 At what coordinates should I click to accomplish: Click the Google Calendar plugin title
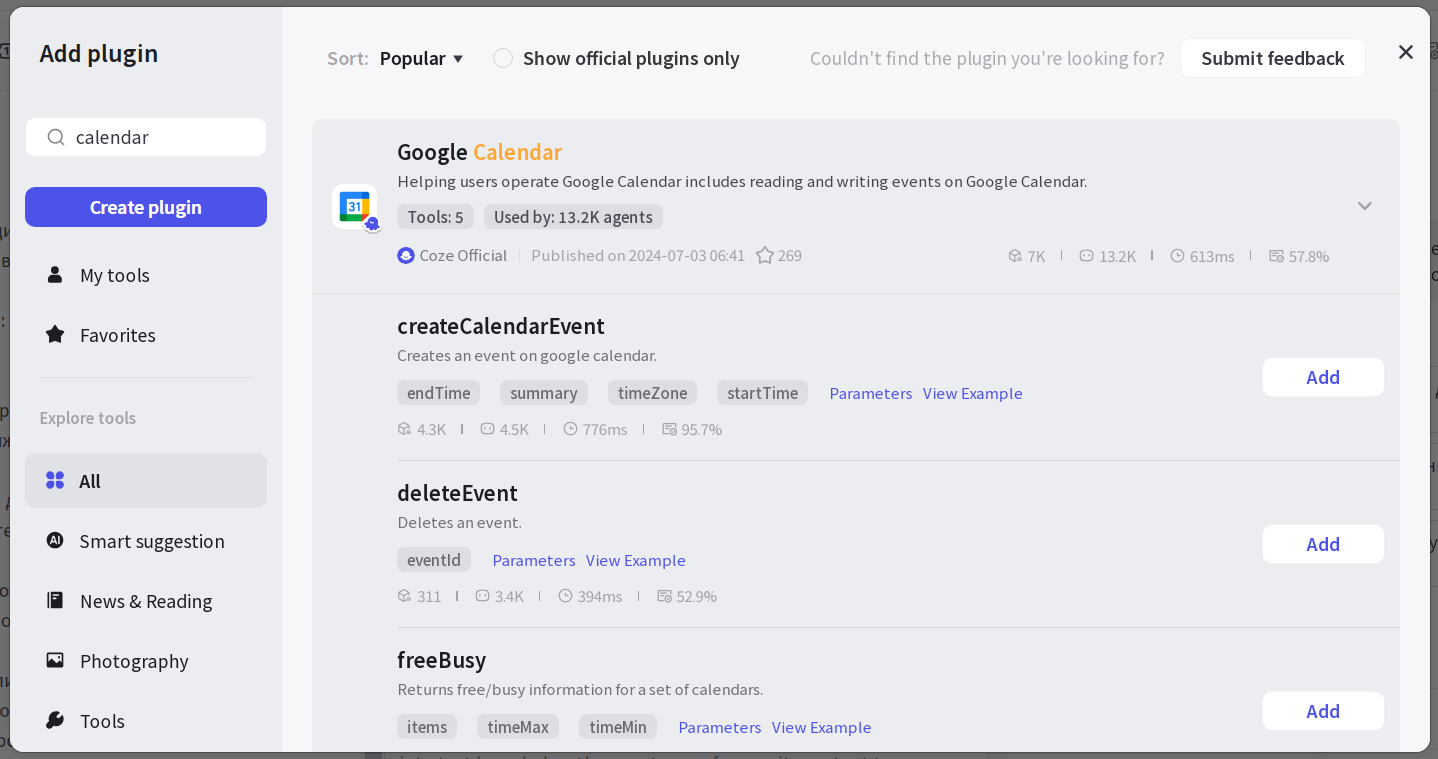[480, 152]
